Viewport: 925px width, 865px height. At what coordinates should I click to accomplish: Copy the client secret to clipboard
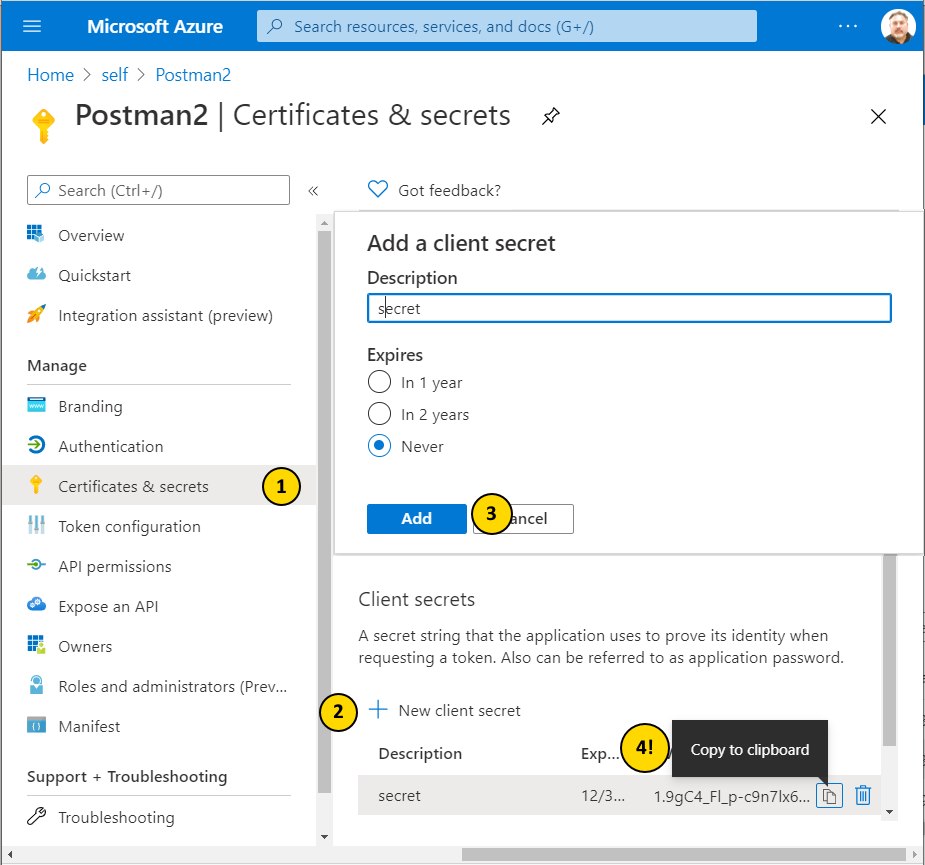coord(829,795)
